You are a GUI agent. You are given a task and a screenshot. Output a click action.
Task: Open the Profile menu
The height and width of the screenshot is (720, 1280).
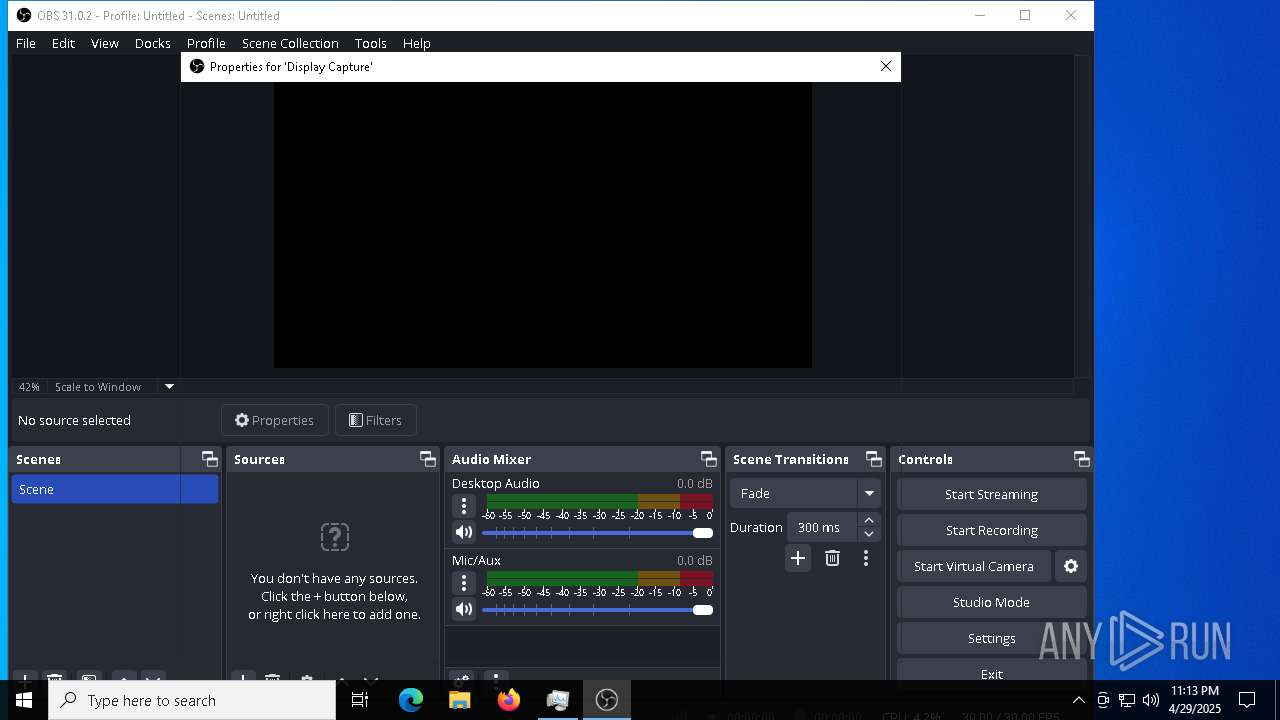pos(206,43)
